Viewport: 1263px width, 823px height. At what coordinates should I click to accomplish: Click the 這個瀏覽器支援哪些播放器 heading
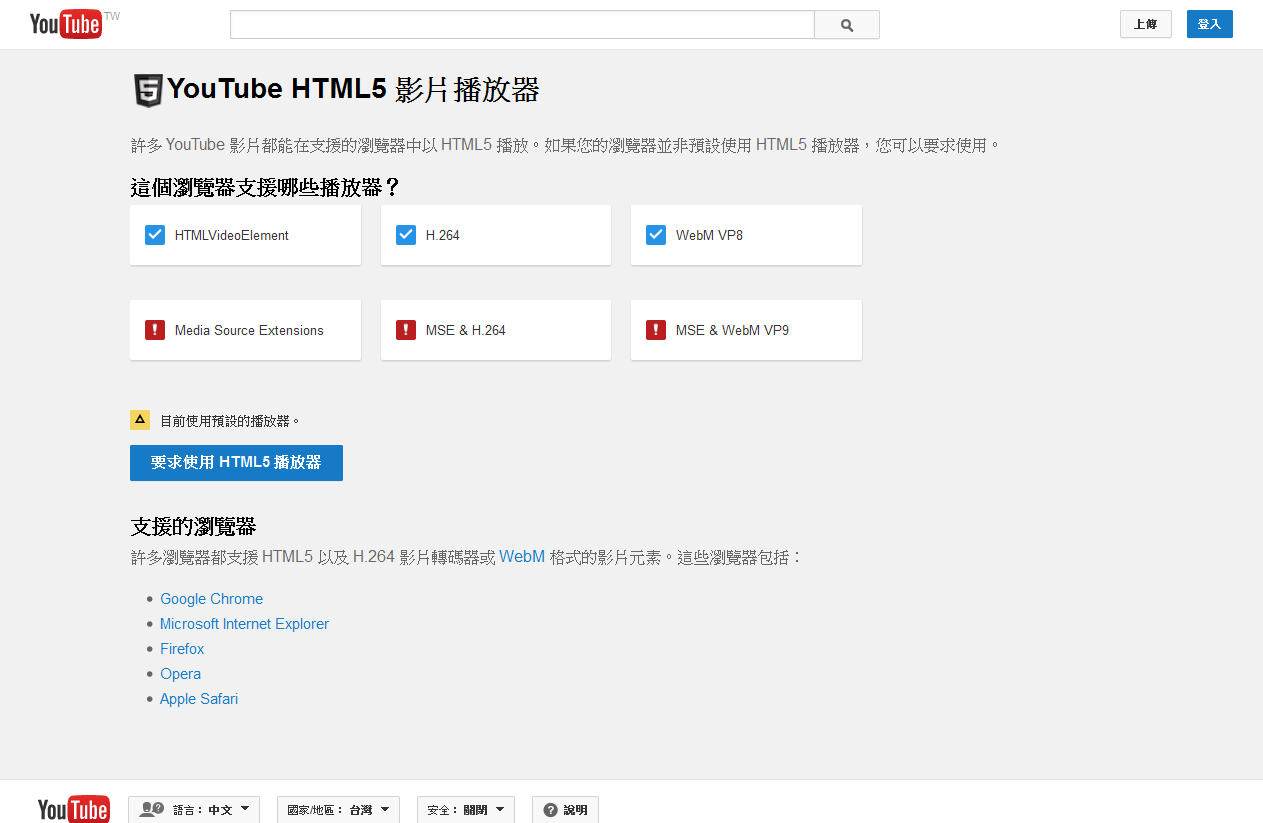pos(265,187)
